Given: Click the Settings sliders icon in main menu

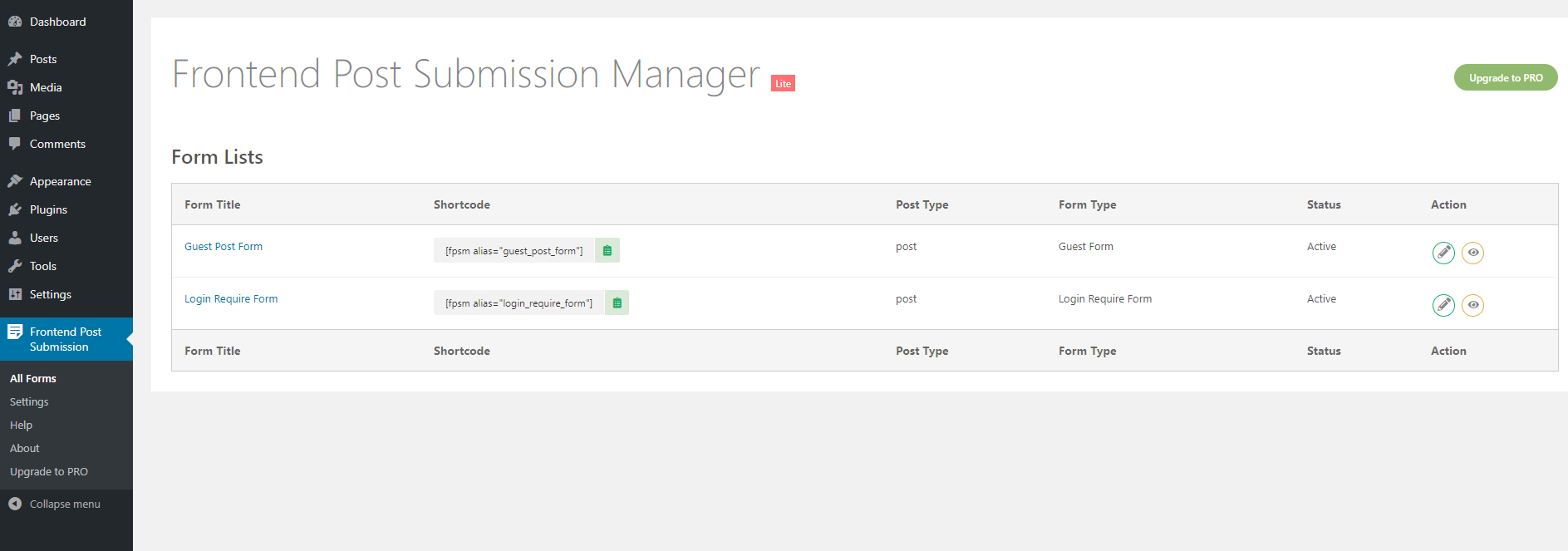Looking at the screenshot, I should pyautogui.click(x=15, y=294).
